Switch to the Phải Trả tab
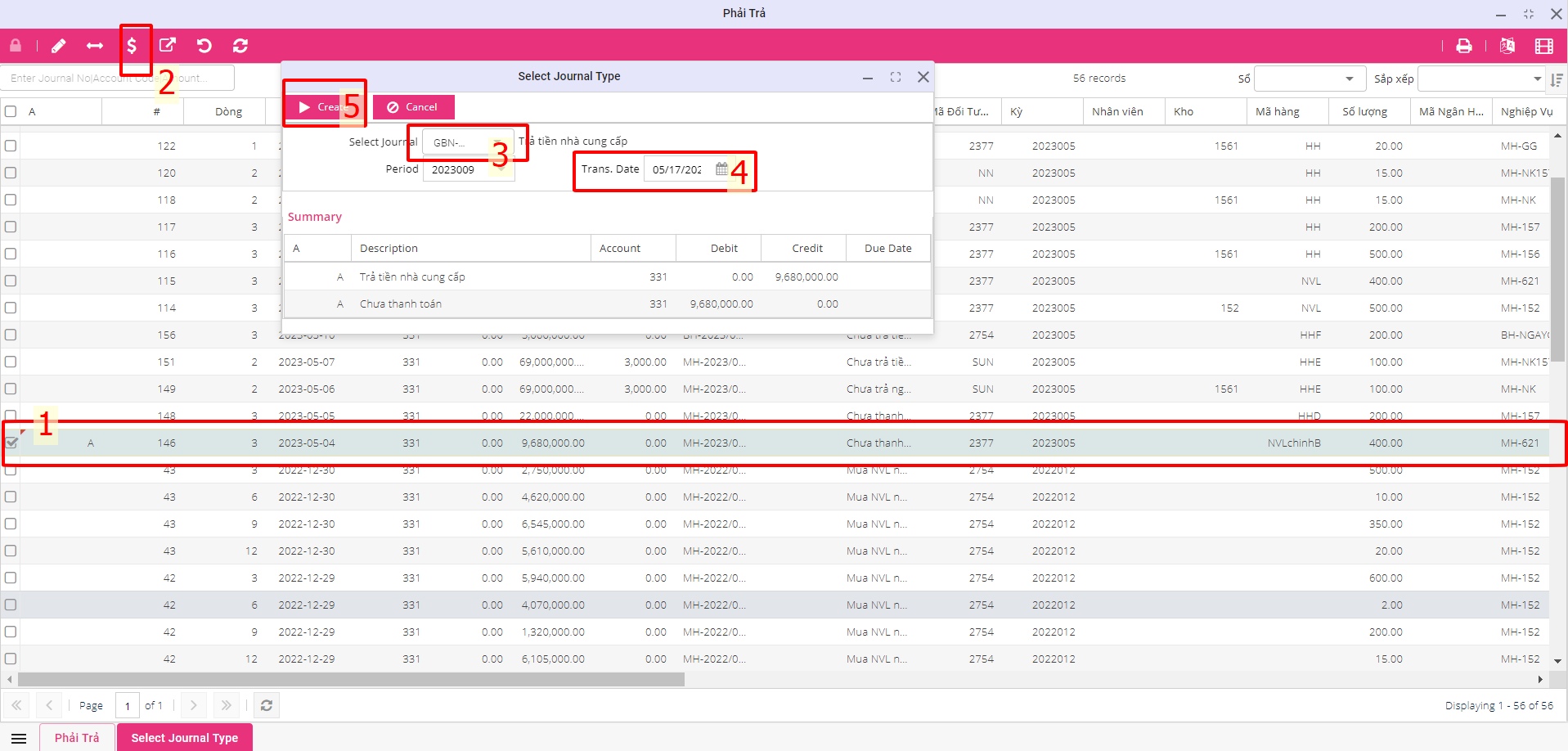Screen dimensions: 1568x751 77,737
